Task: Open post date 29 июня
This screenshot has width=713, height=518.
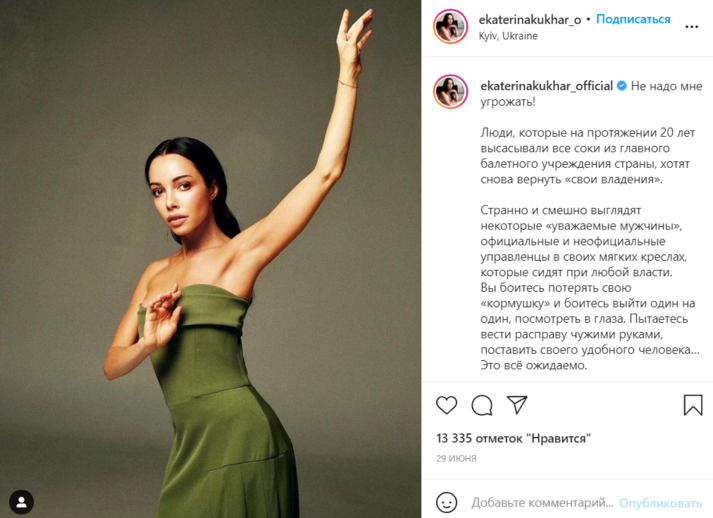Action: (456, 458)
